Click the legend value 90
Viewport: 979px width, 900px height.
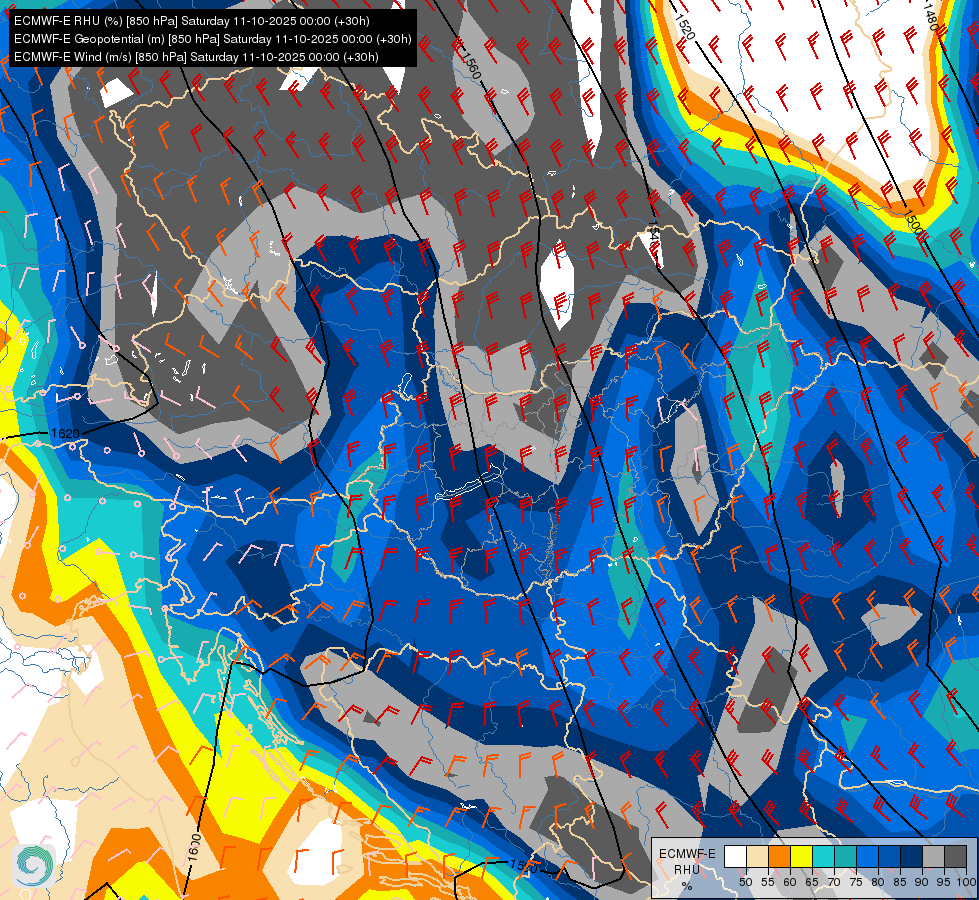pos(922,882)
